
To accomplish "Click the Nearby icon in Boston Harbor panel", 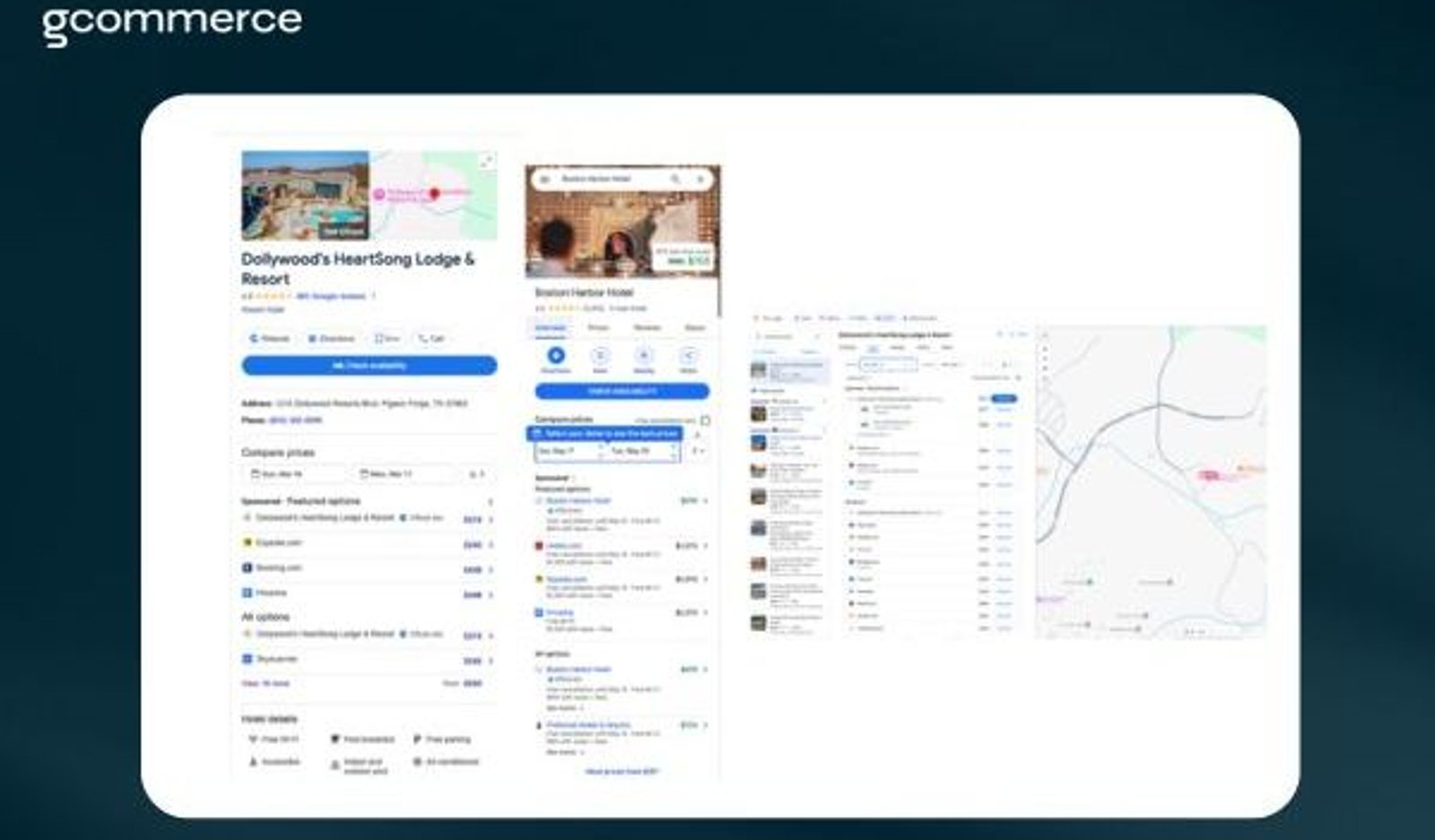I will pos(644,356).
